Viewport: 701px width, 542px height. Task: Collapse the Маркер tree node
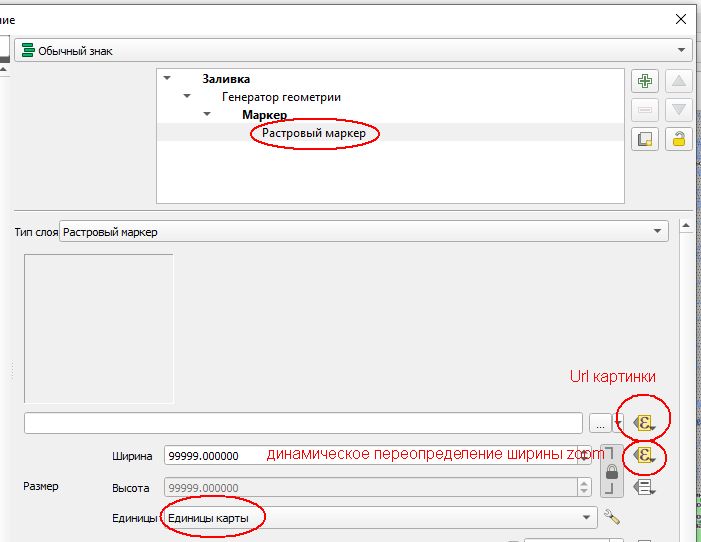coord(207,114)
